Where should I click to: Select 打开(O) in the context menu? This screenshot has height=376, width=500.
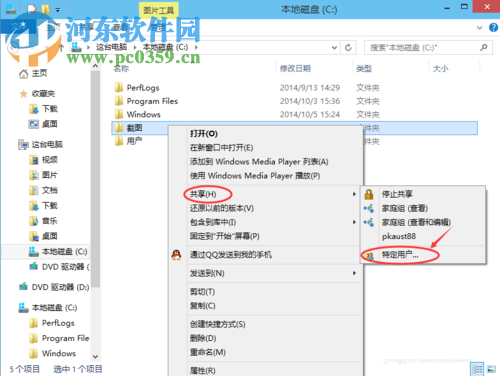pos(204,134)
